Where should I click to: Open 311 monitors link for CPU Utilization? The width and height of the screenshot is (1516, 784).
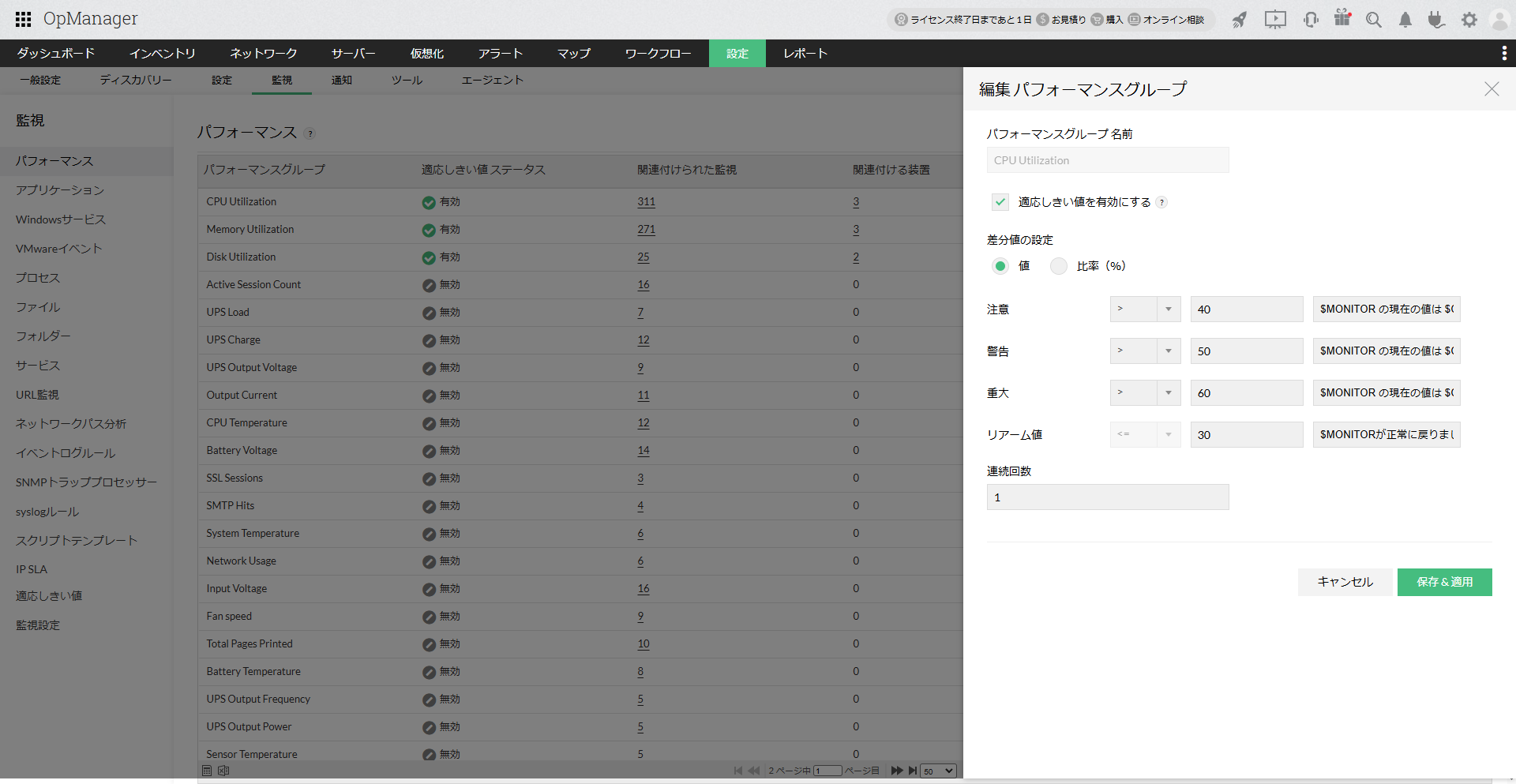(647, 202)
